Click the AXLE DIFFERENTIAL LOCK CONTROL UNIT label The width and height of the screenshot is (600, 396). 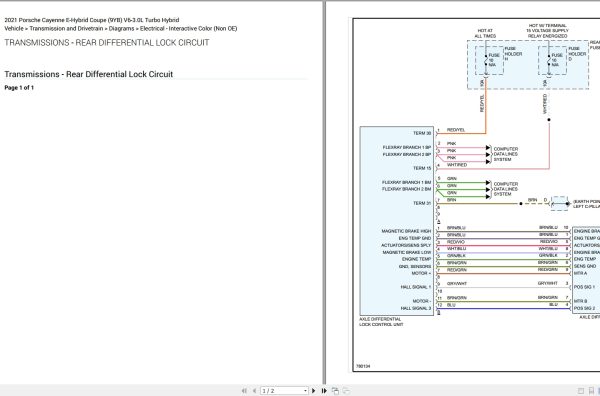[x=381, y=322]
